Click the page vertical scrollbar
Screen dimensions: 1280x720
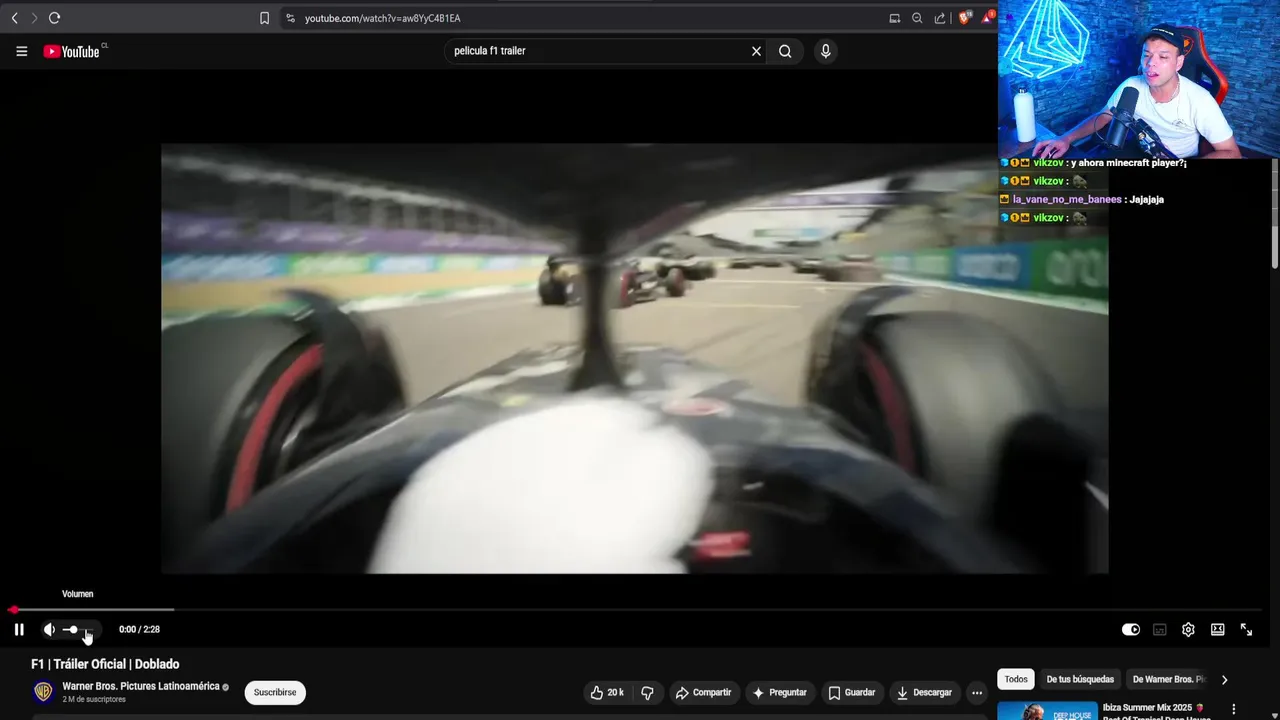(1274, 212)
